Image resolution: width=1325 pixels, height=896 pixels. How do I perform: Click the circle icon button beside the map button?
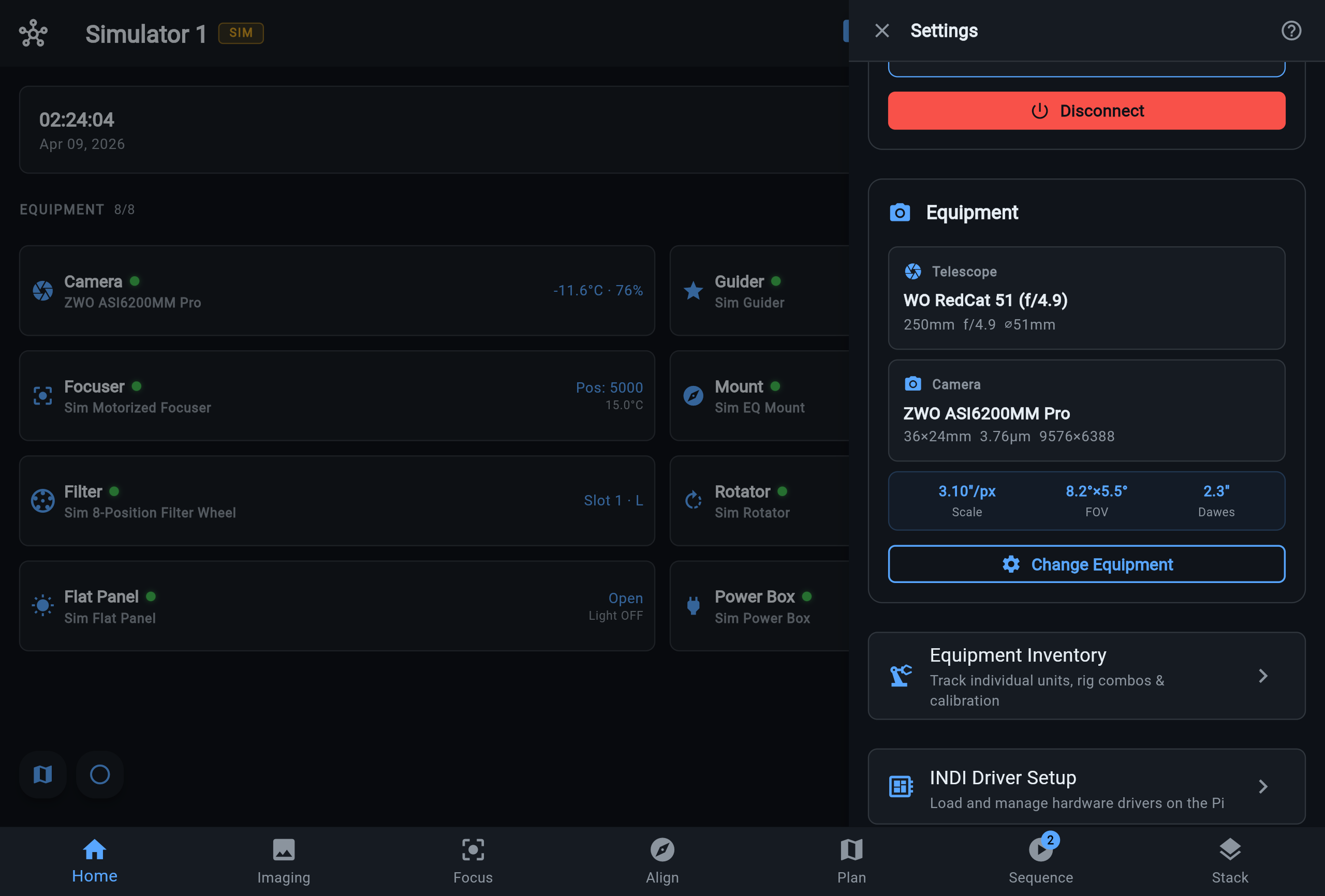(100, 774)
